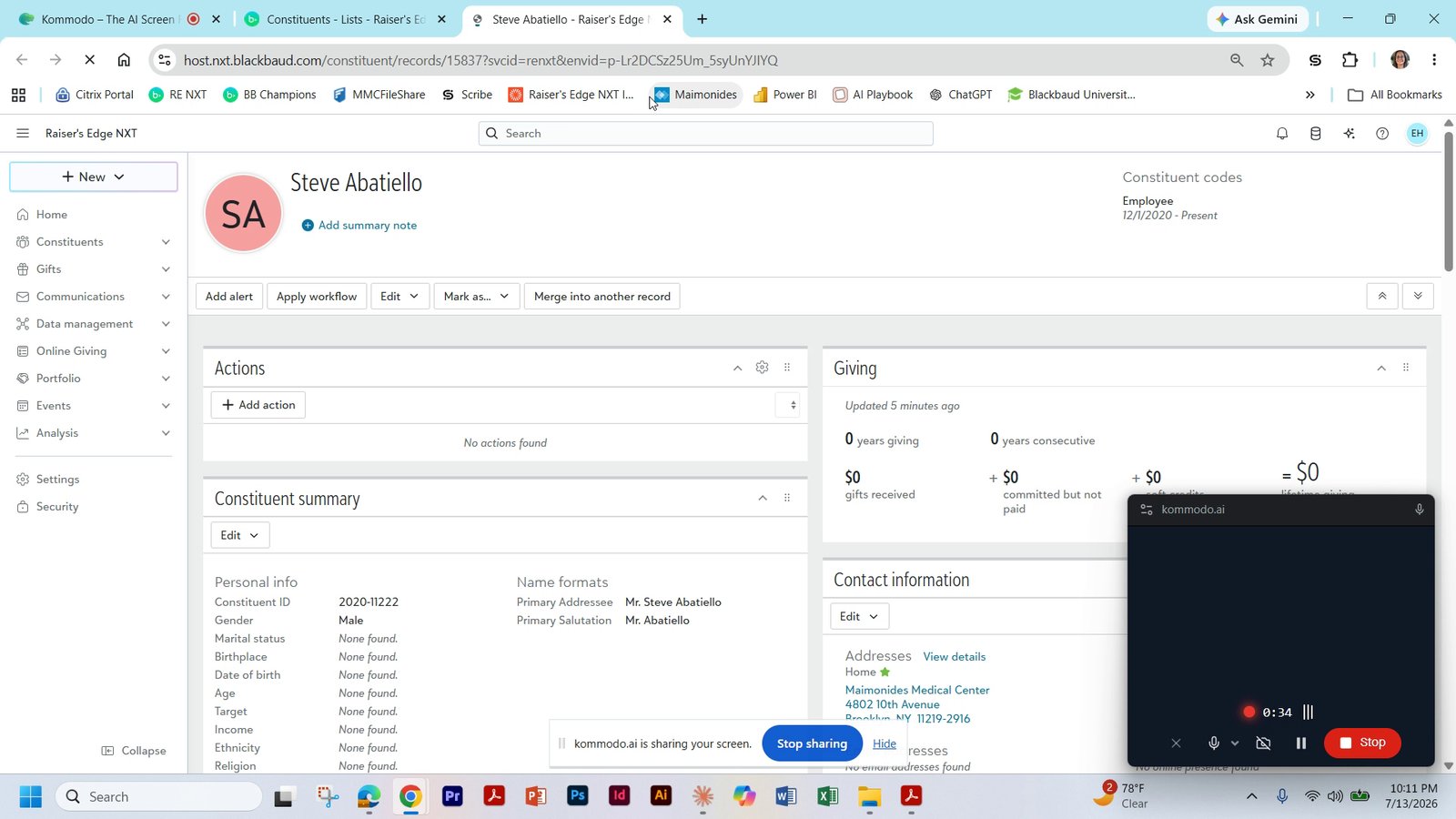Open Security in sidebar

[57, 507]
